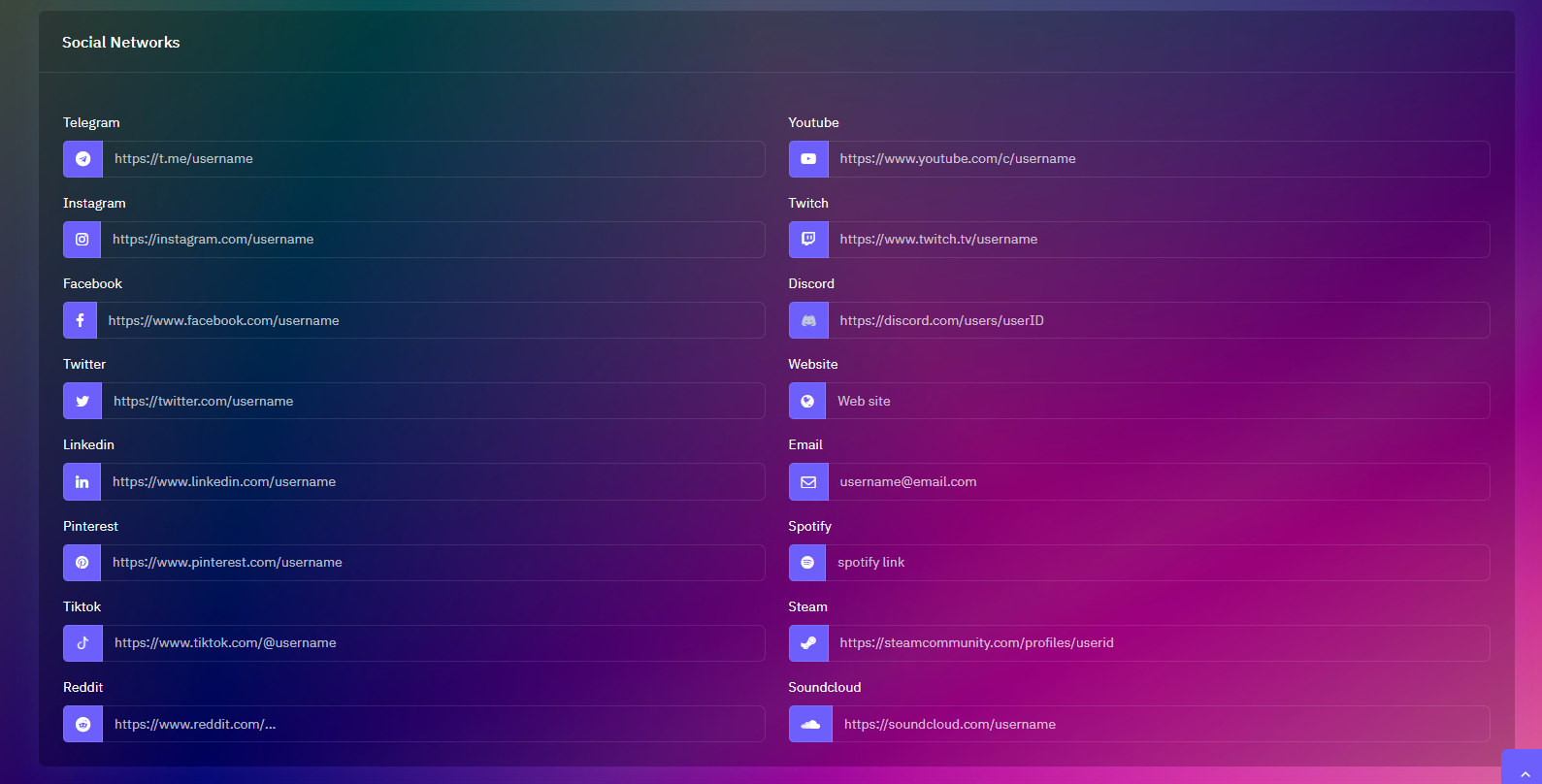Click the Youtube play icon
Viewport: 1542px width, 784px height.
pos(808,159)
